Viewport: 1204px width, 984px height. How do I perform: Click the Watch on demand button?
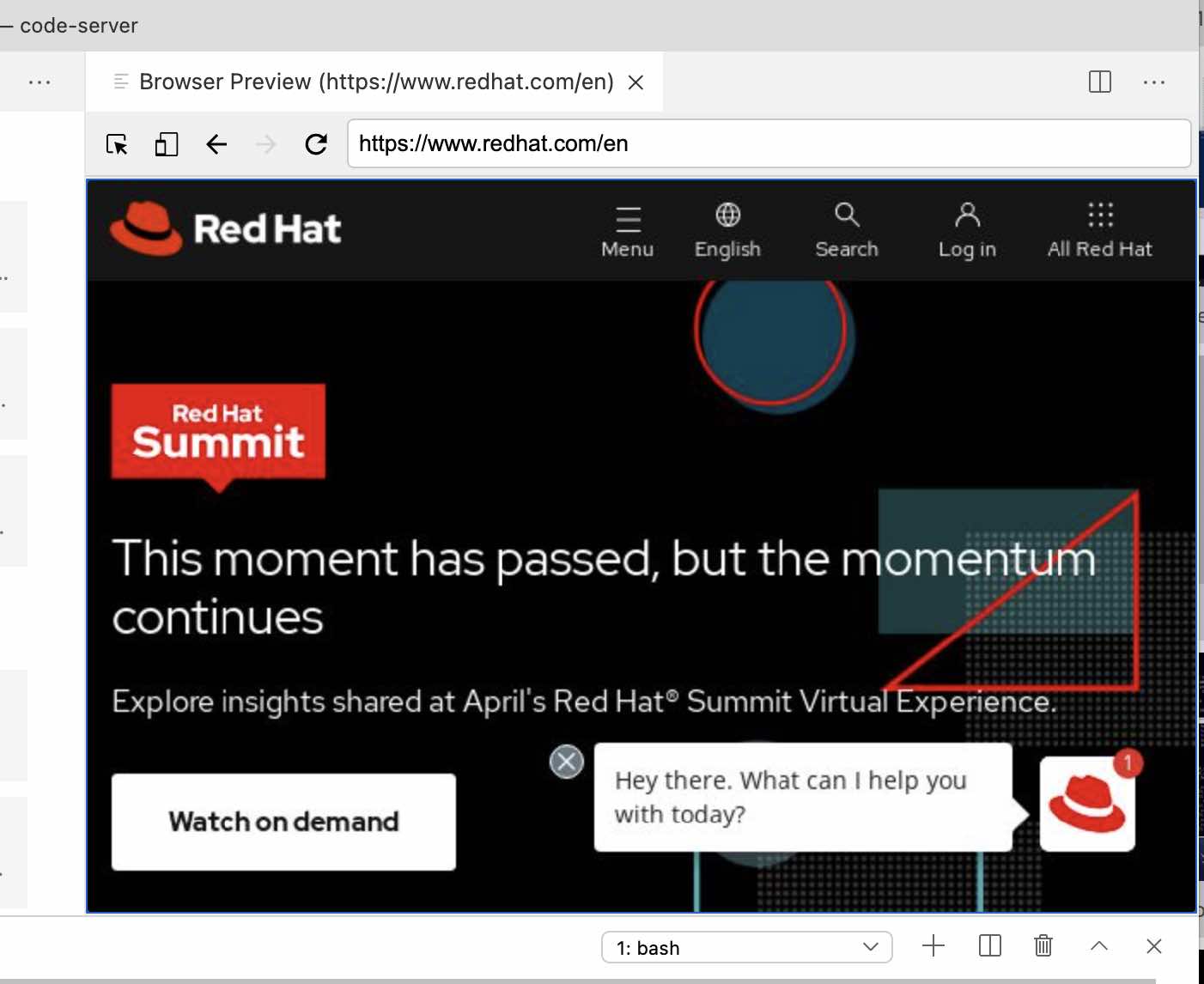(x=283, y=822)
